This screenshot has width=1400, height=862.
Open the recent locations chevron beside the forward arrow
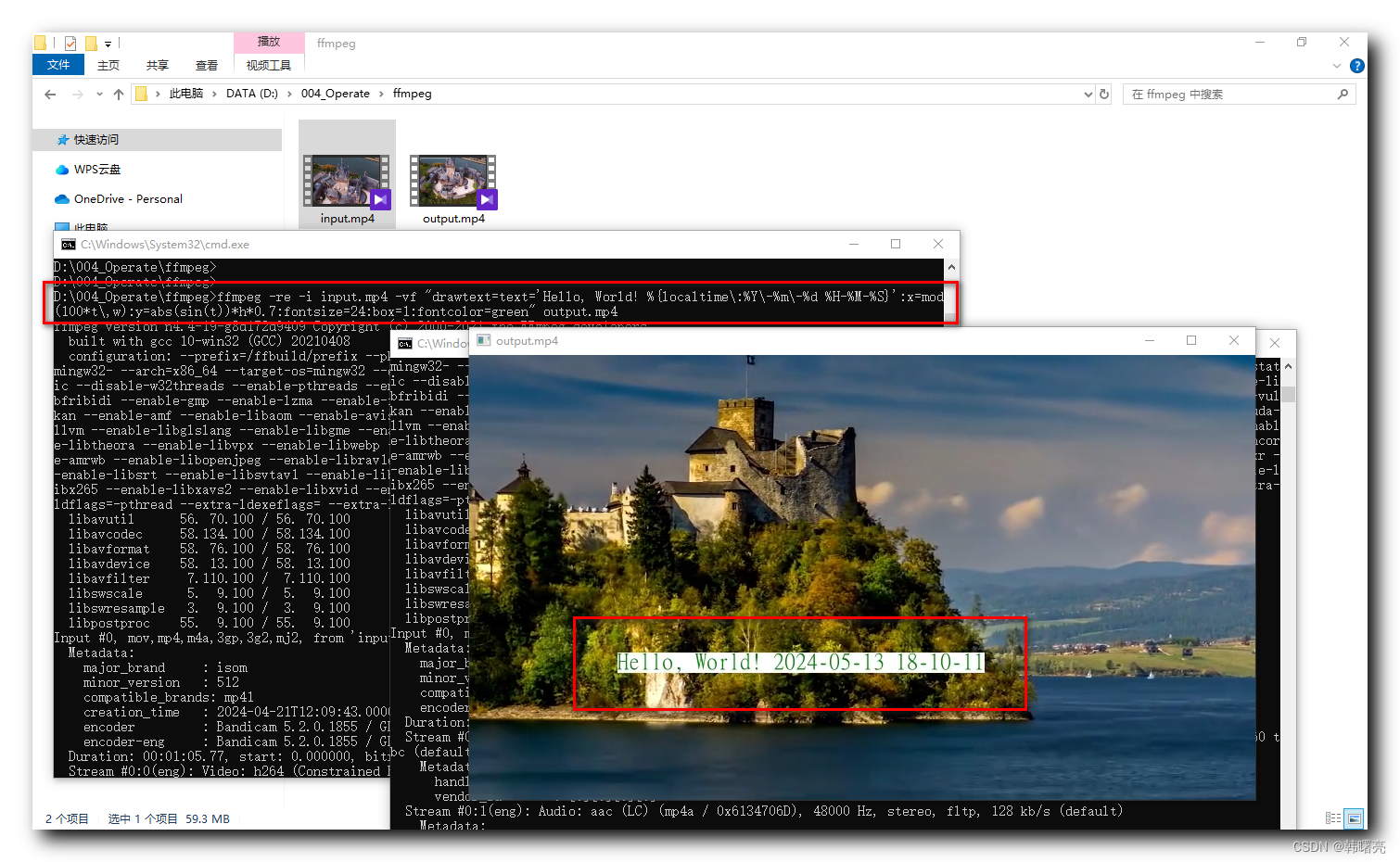tap(99, 94)
